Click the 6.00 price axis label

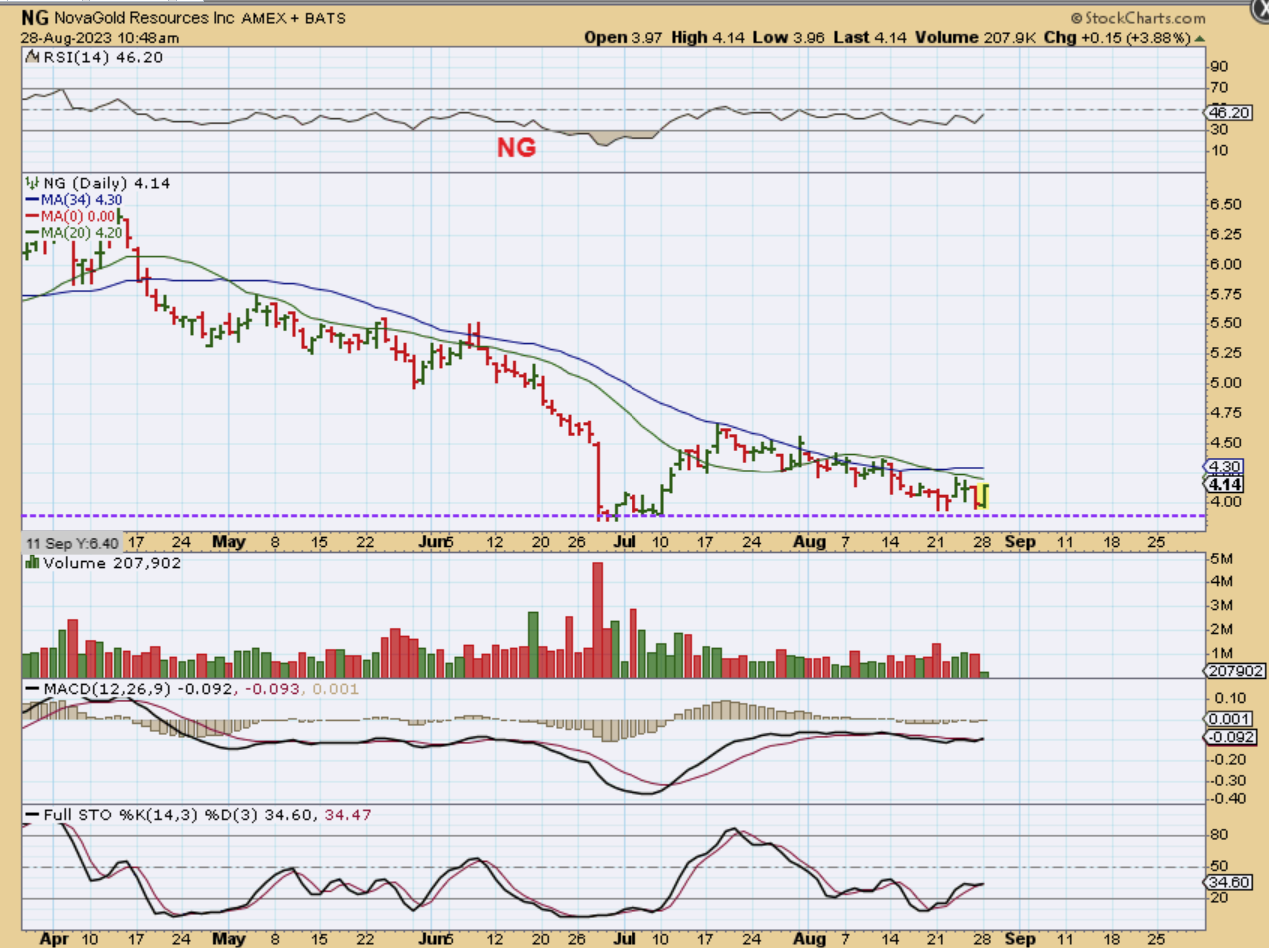[1226, 264]
